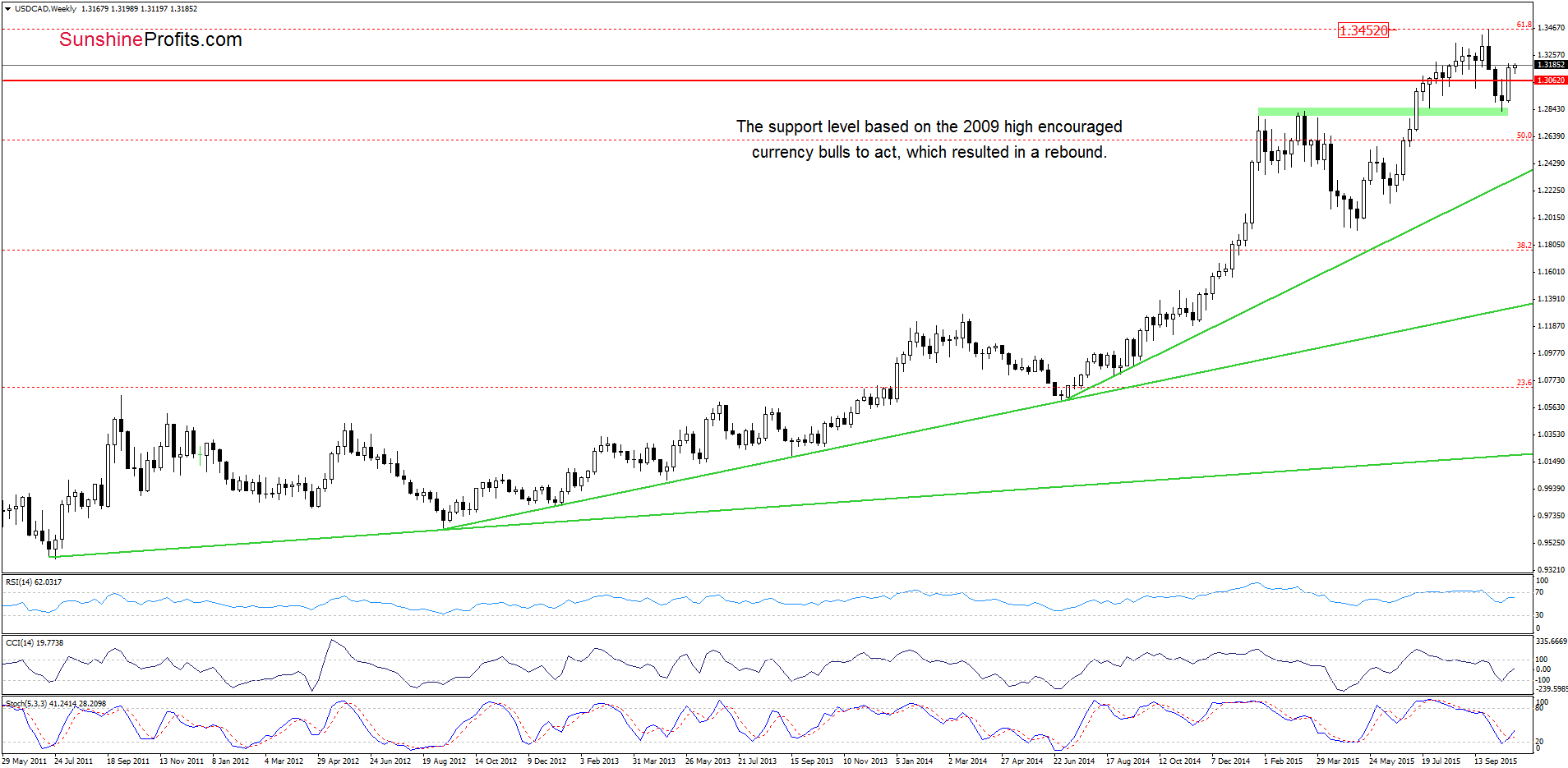
Task: Click the 29 Apr 2012 date on time axis
Action: coord(339,761)
